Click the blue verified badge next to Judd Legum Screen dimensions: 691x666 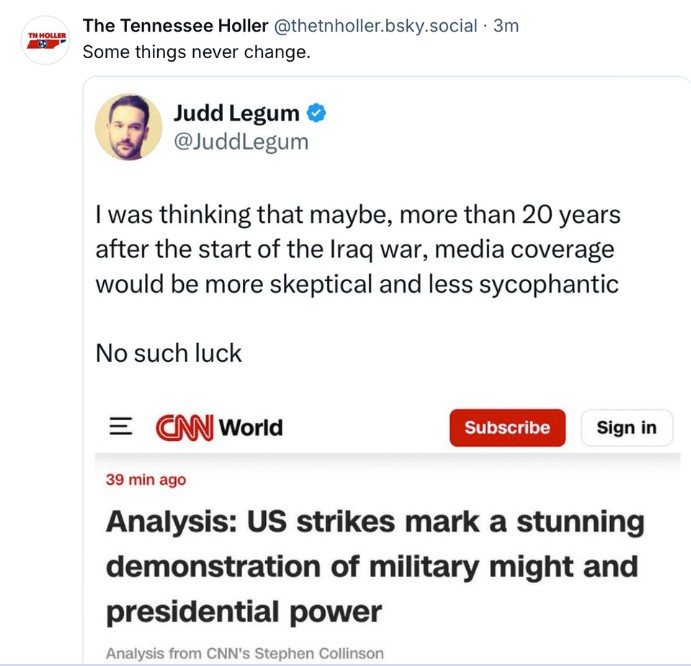[x=317, y=114]
